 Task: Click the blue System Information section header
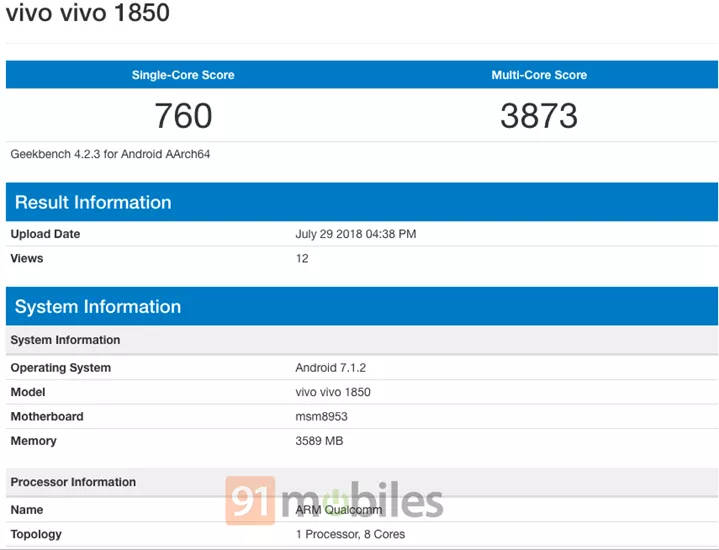click(98, 307)
